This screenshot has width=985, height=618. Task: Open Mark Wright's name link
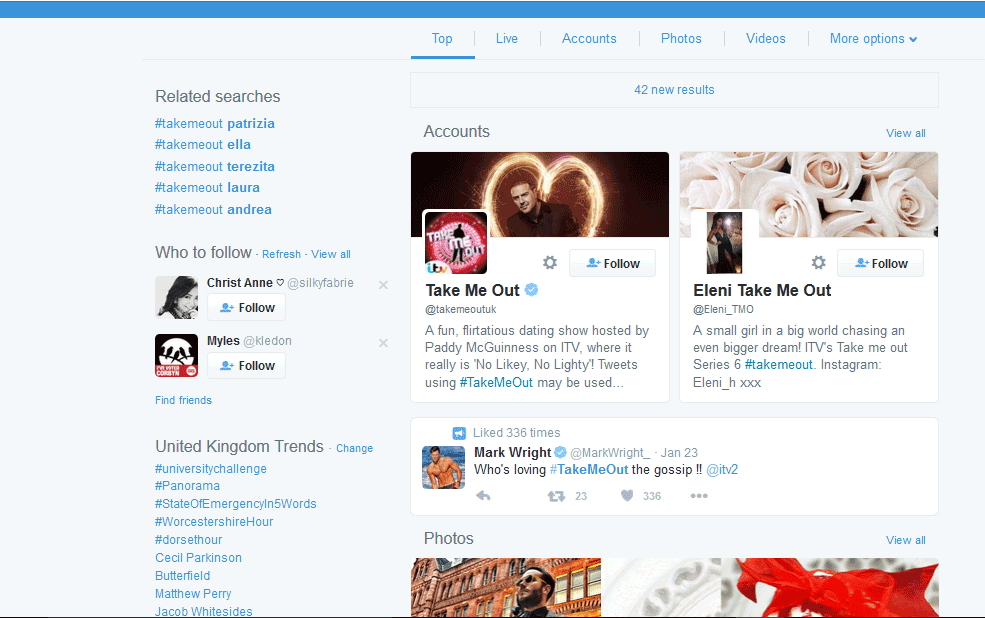(x=513, y=452)
